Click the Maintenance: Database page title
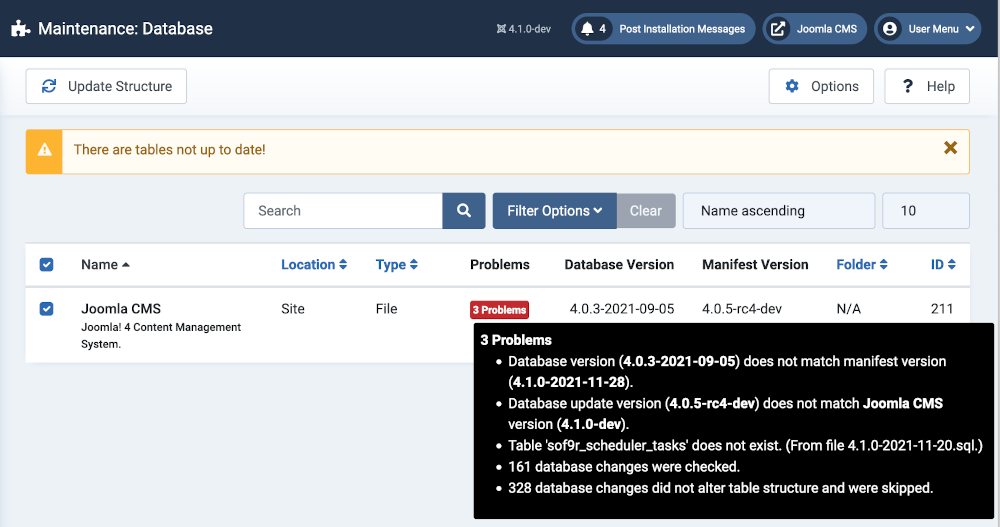This screenshot has width=1000, height=527. click(125, 29)
